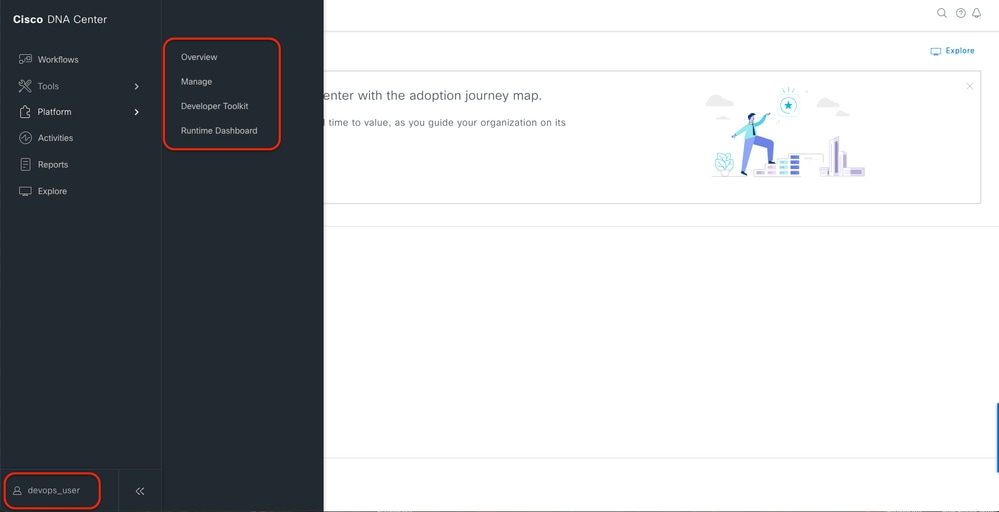Click the Platform puzzle-piece icon
999x512 pixels.
tap(25, 112)
